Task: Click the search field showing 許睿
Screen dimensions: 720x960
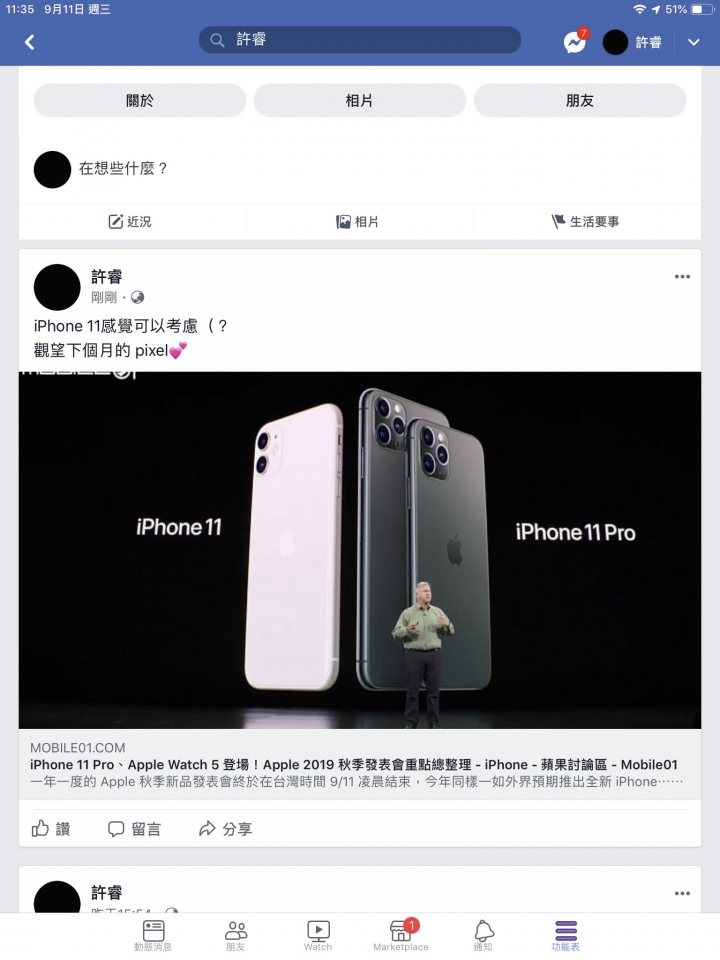Action: pos(359,40)
